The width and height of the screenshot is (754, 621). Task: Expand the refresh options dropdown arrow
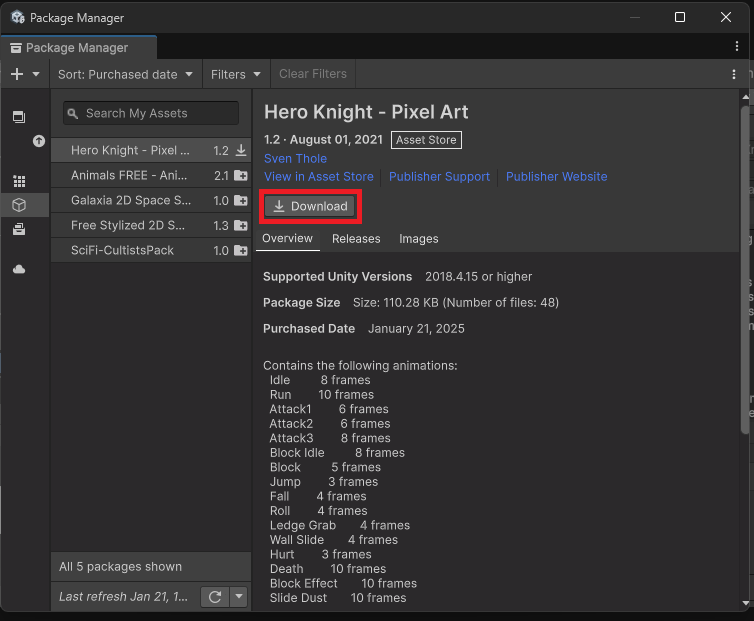tap(239, 597)
